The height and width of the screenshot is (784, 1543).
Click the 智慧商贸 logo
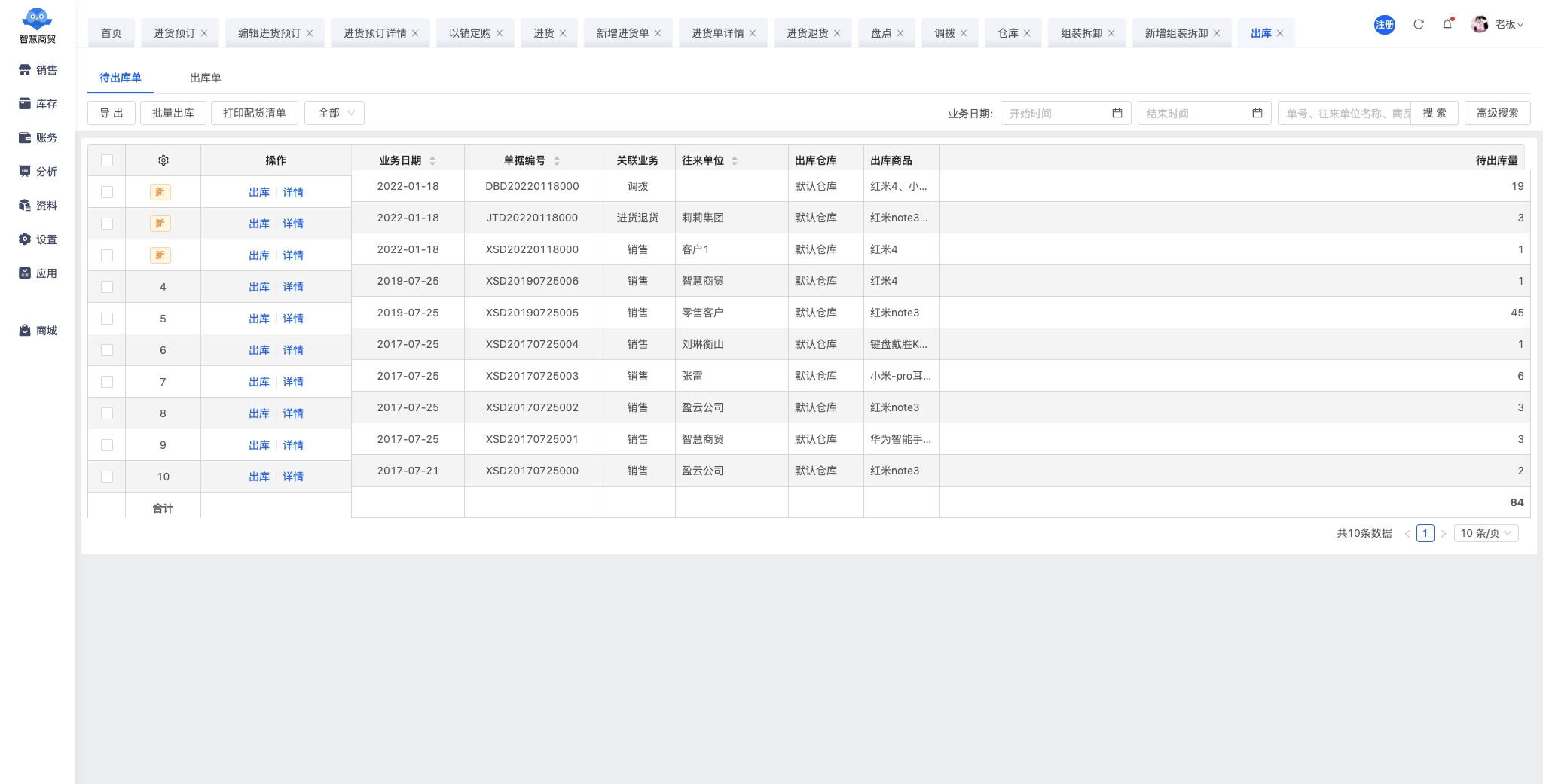37,26
